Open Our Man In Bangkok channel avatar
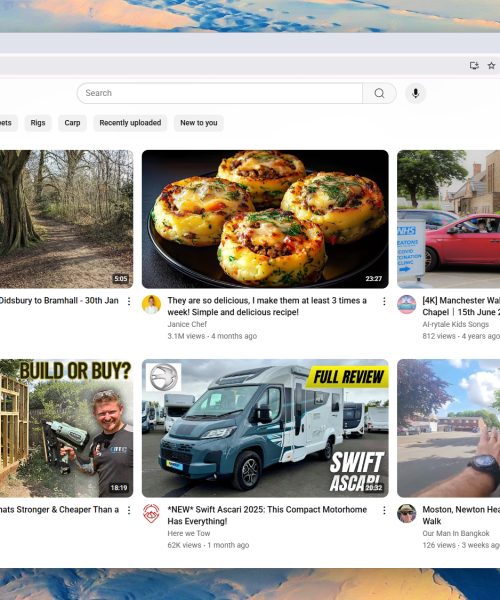 click(x=407, y=514)
